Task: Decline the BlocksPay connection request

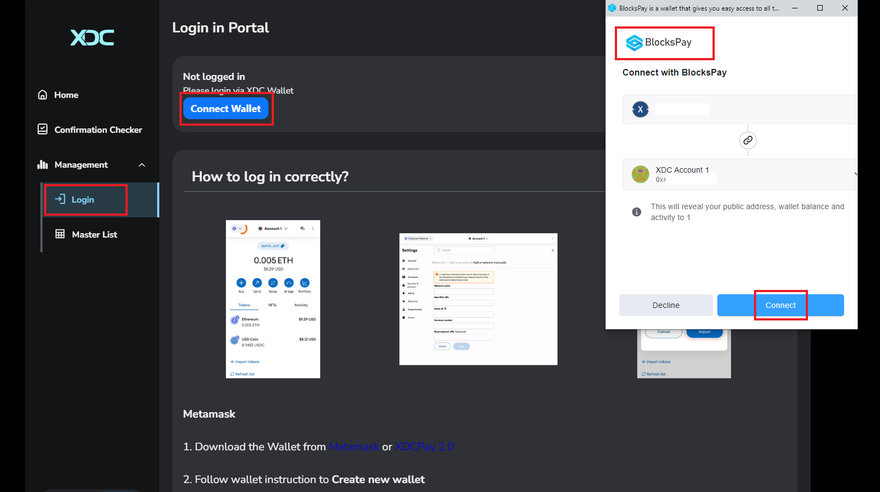Action: pos(666,305)
